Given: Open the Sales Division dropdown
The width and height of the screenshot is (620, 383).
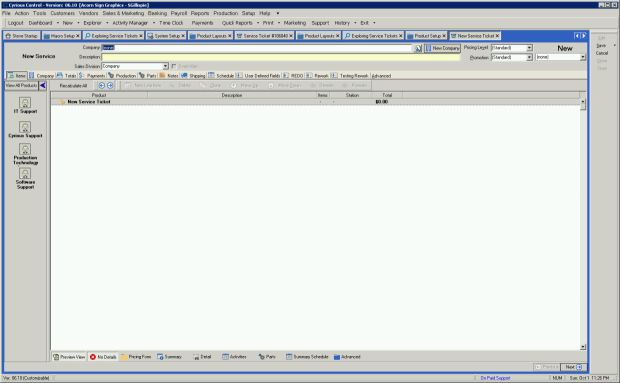Looking at the screenshot, I should pos(165,66).
